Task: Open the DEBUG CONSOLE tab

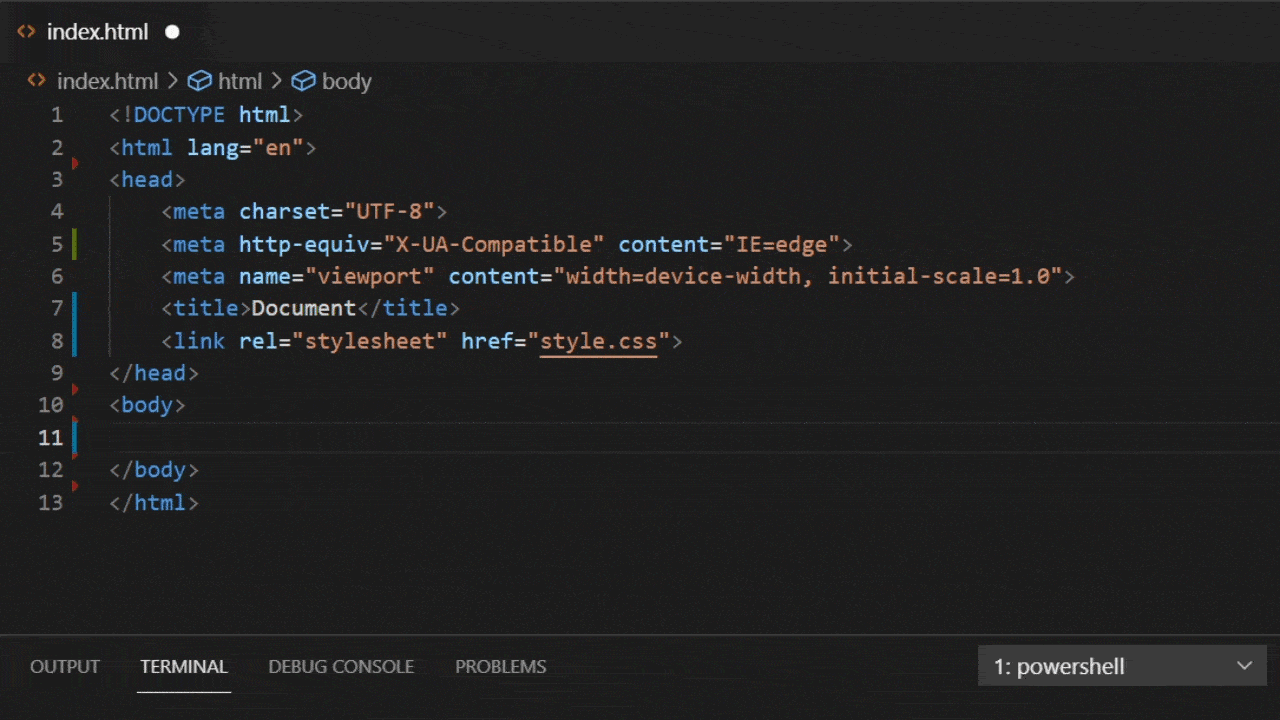Action: point(341,666)
